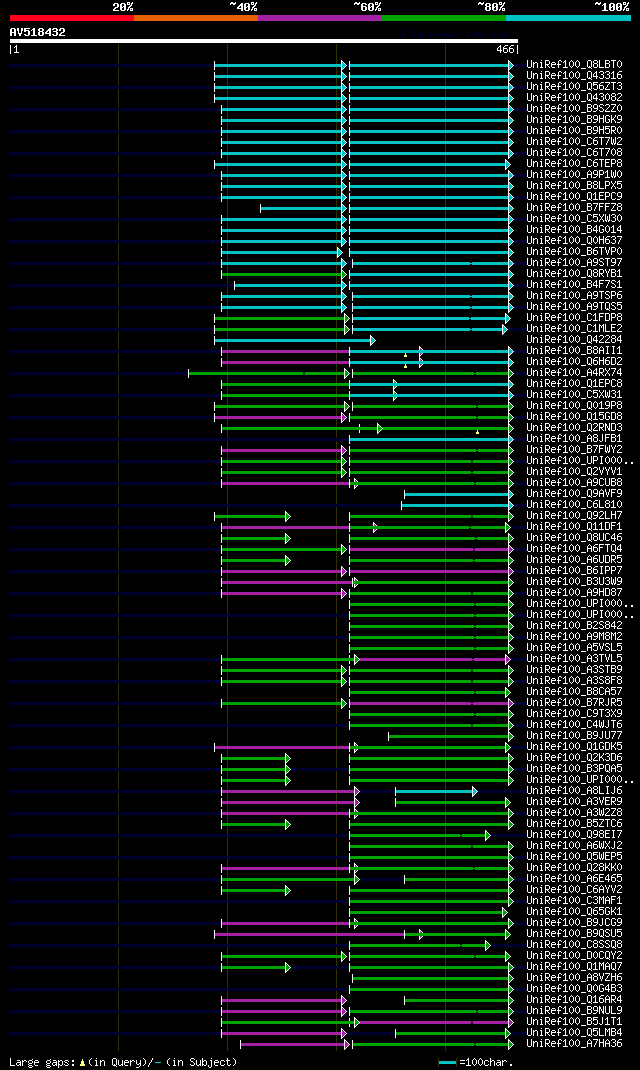Select the UniRef100_Q98EI7 label

(x=574, y=835)
